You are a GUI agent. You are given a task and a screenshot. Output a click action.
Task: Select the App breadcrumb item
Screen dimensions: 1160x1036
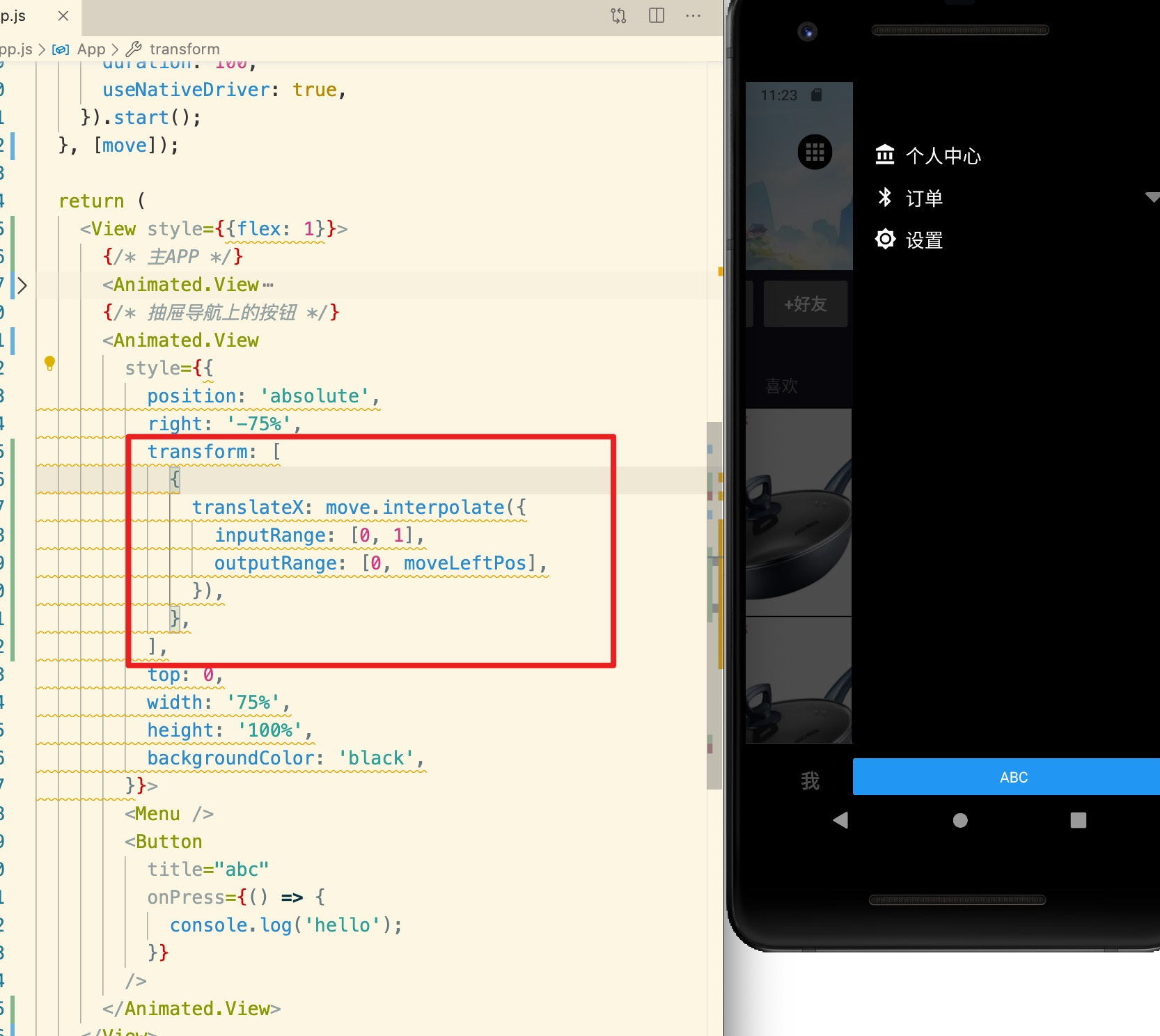(91, 49)
